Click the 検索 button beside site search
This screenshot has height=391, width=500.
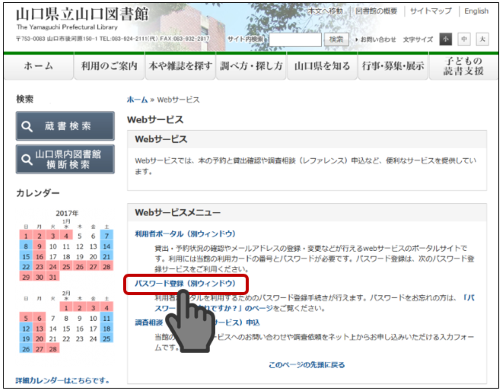click(336, 39)
